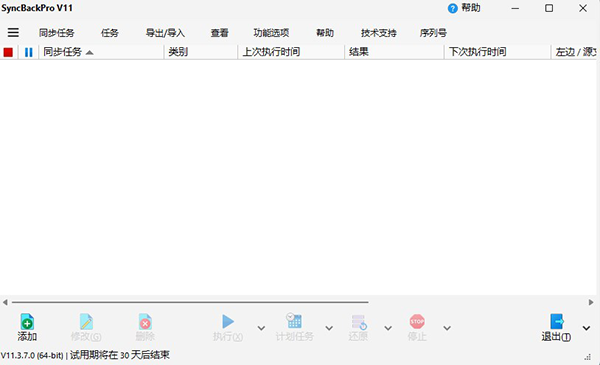Sort by the 类别 column header
Screen dimensions: 600x365
click(x=201, y=52)
